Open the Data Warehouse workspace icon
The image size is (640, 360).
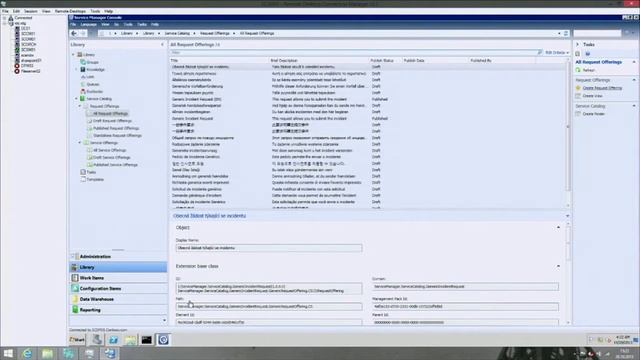tap(75, 299)
